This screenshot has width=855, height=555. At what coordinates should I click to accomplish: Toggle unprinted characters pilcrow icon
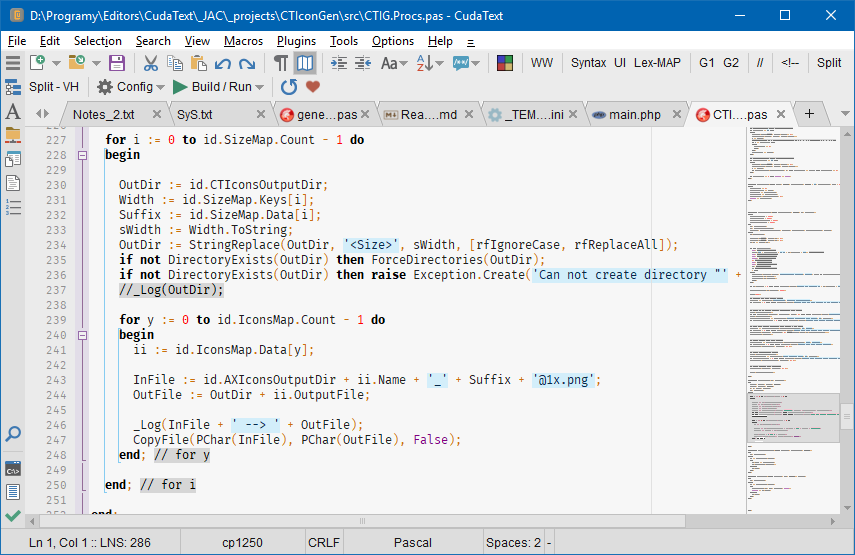(x=281, y=63)
